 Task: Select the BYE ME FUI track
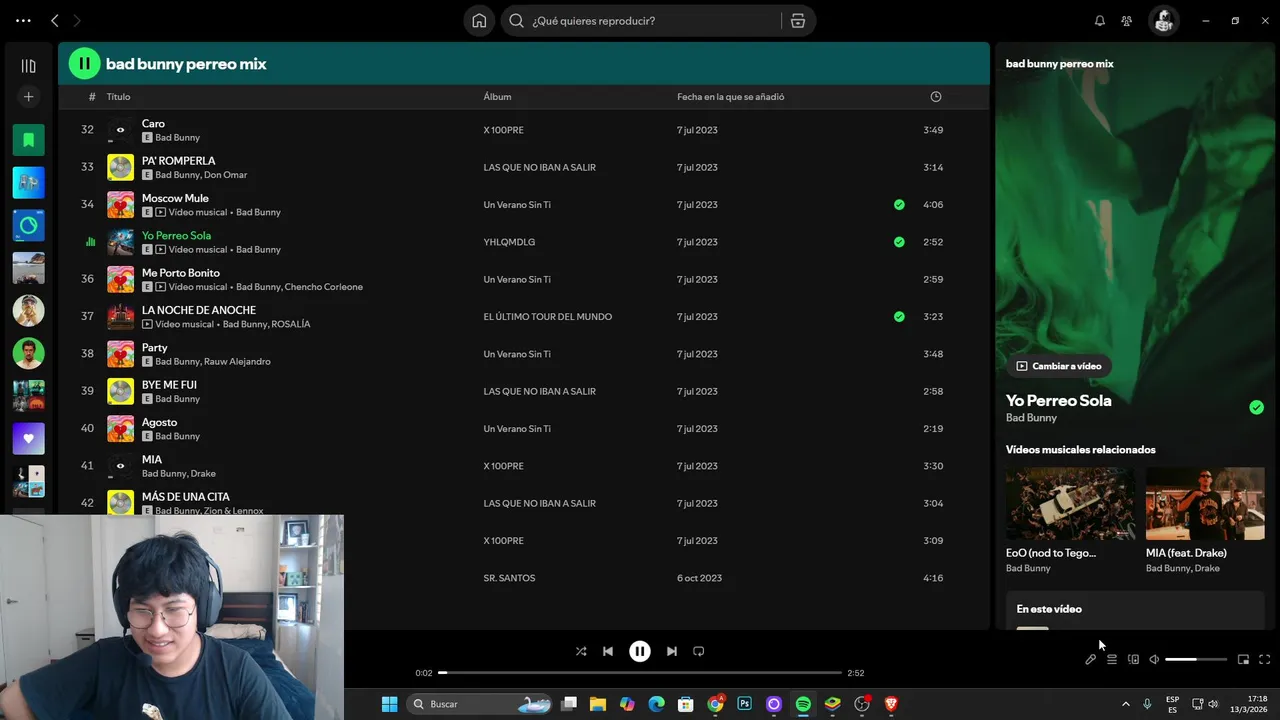tap(169, 385)
